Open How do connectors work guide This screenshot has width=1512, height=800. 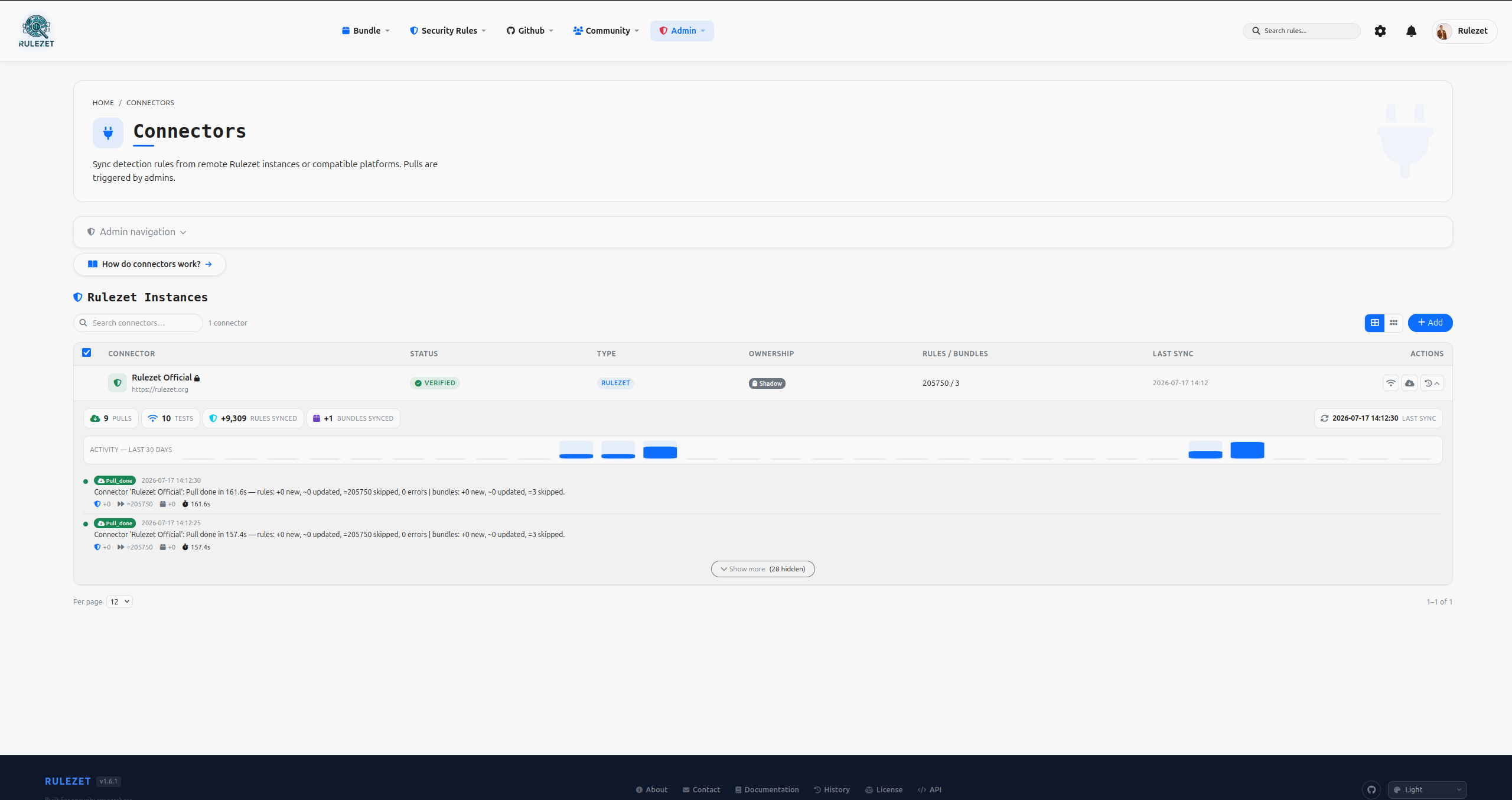149,264
